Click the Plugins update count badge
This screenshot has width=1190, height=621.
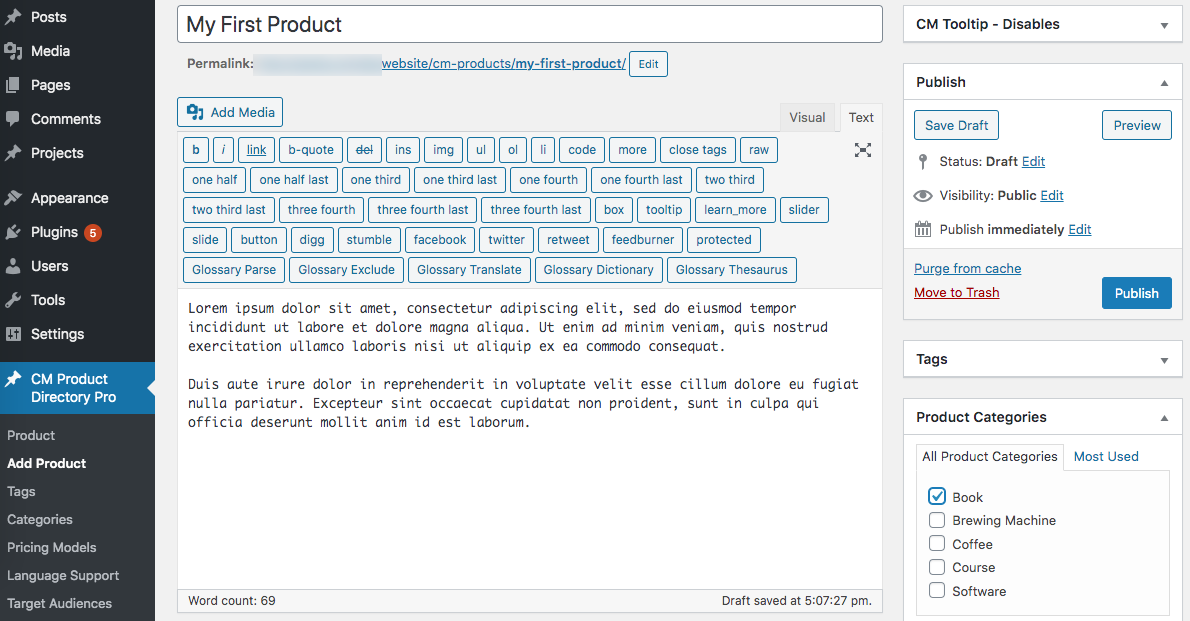point(93,232)
